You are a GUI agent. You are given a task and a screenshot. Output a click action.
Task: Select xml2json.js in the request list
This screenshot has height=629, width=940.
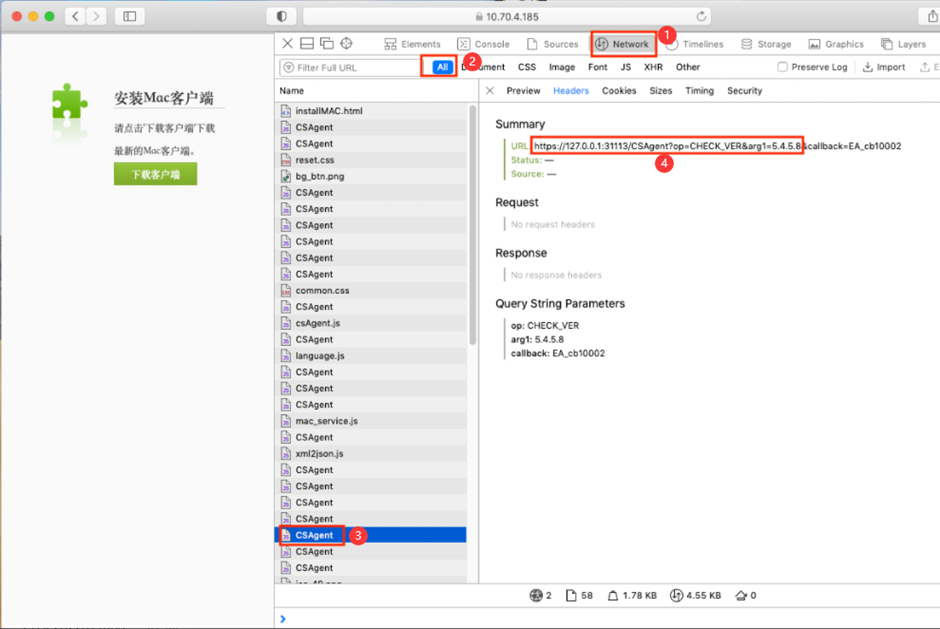370,453
